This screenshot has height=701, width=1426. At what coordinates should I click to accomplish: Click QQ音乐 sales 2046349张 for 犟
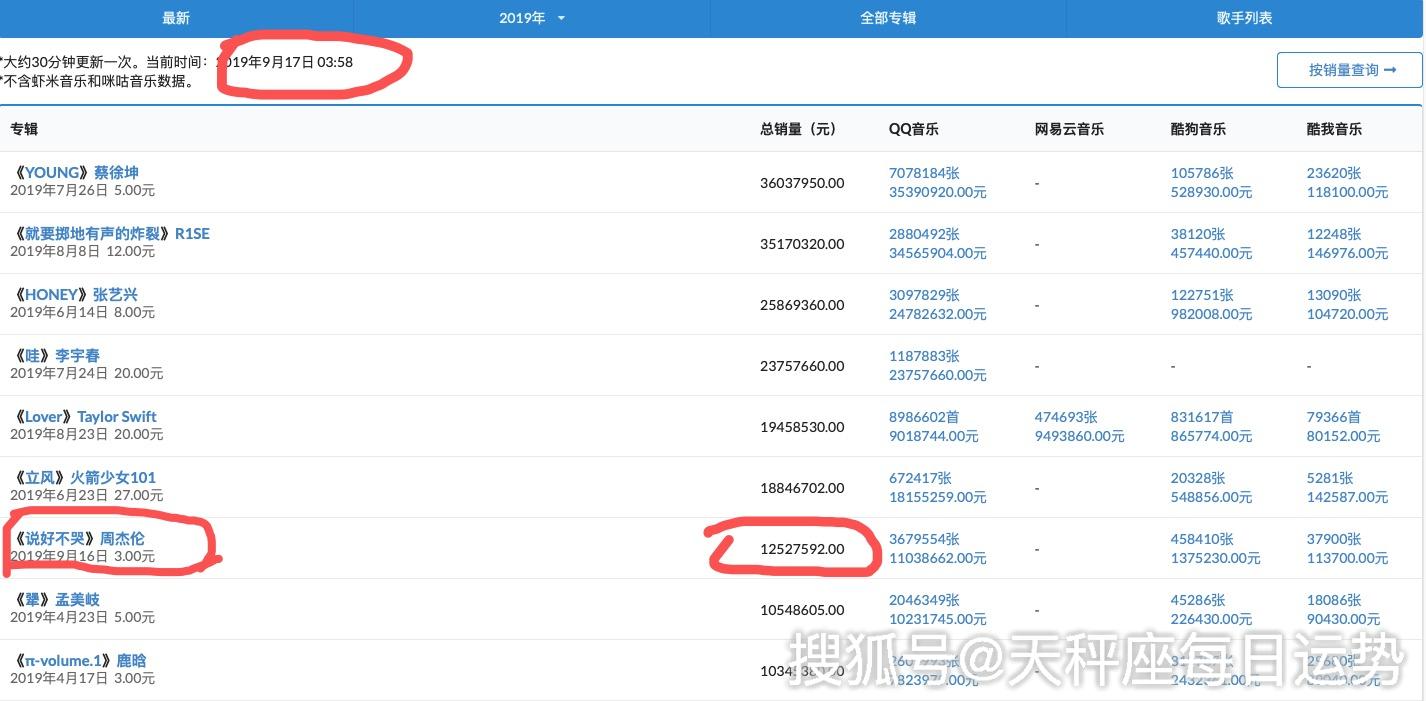pyautogui.click(x=924, y=600)
